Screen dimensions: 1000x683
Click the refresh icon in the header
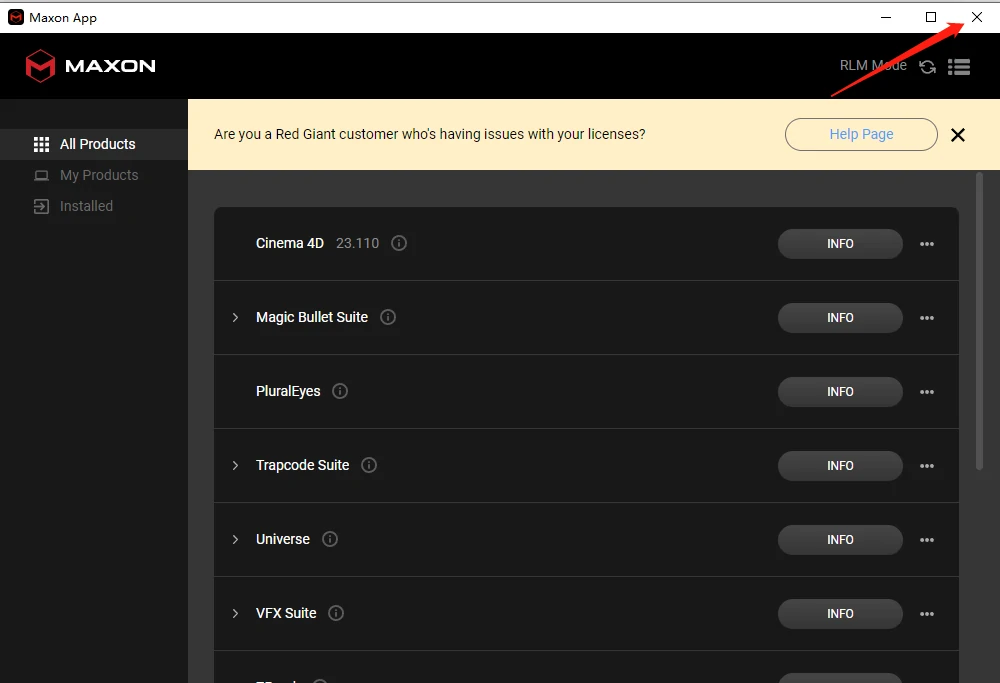pos(927,66)
